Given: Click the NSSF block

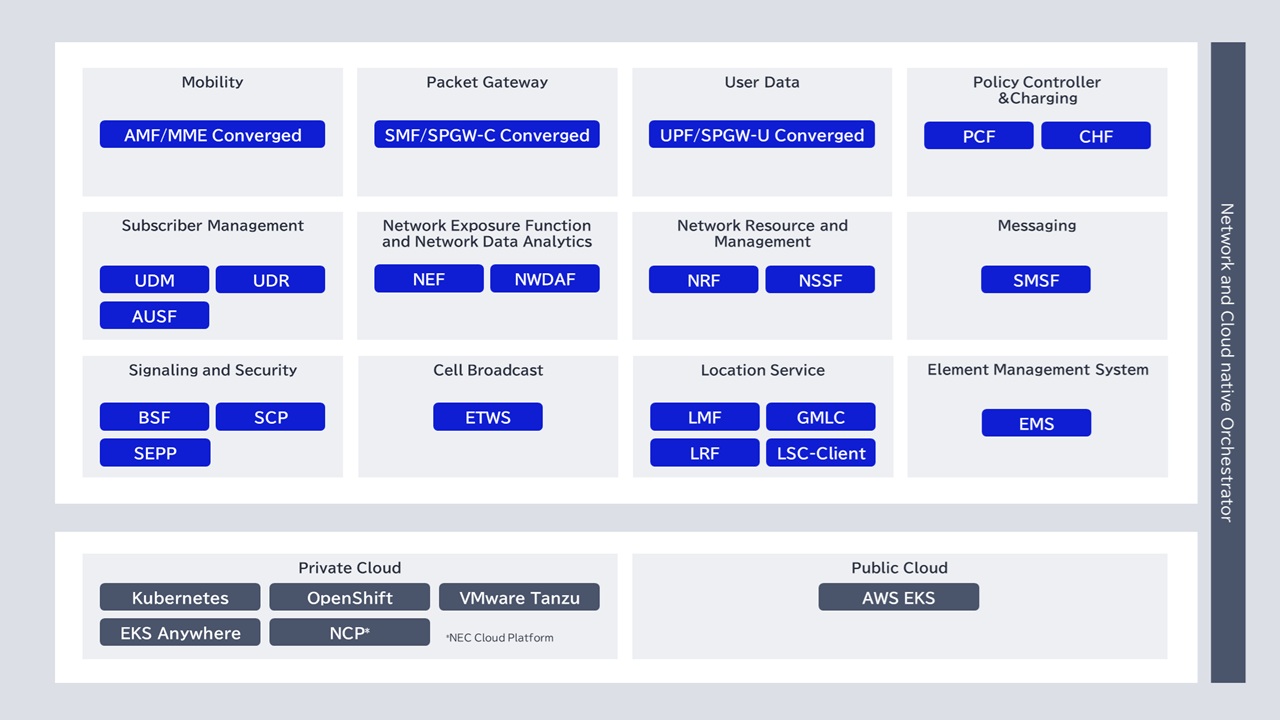Looking at the screenshot, I should click(820, 280).
